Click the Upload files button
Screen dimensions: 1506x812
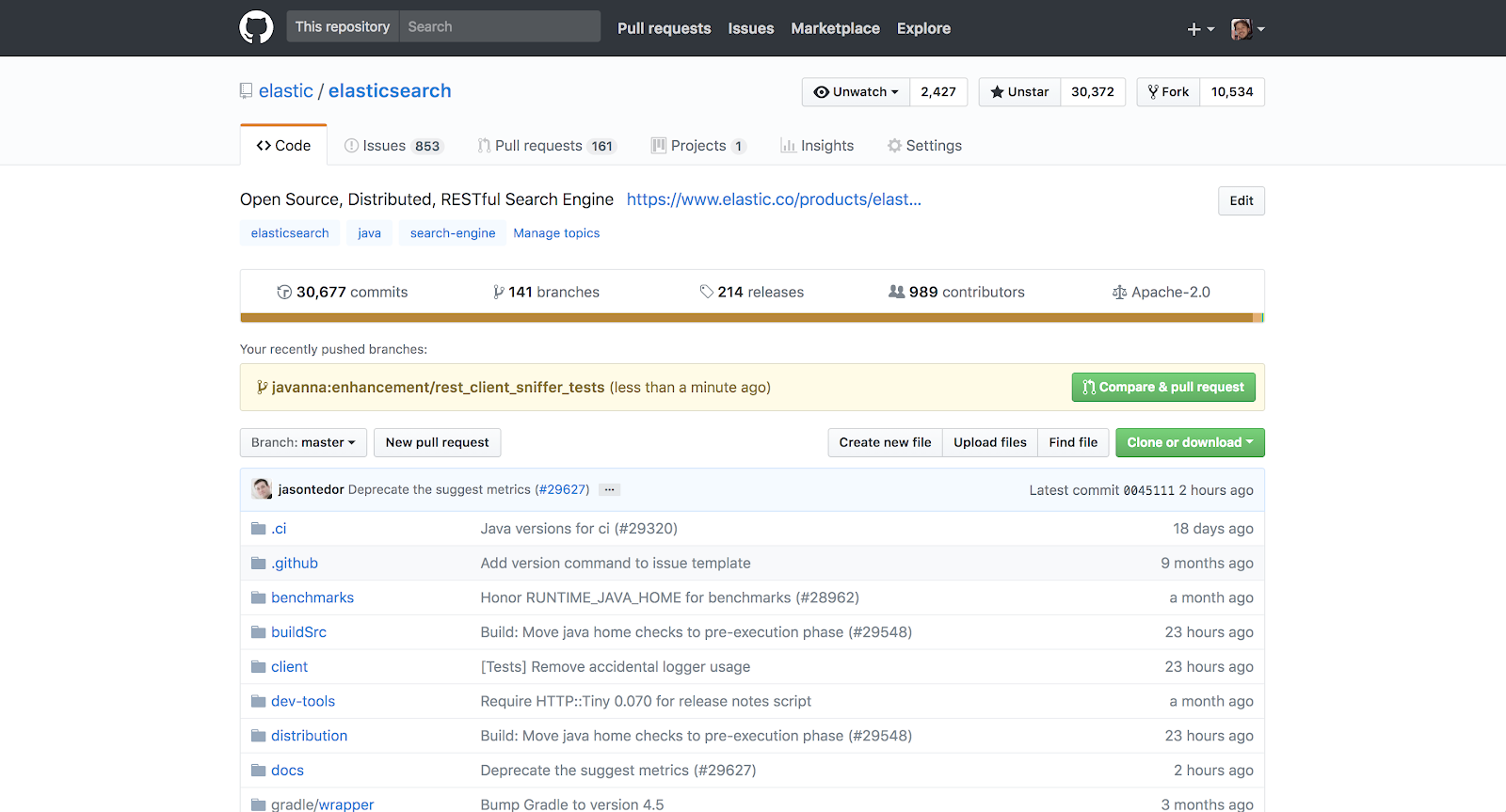tap(990, 443)
